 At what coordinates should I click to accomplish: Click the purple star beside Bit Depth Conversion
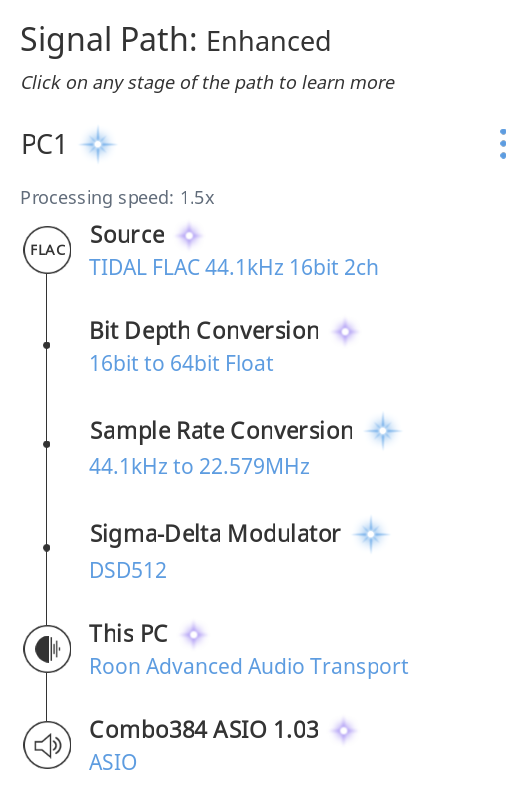click(345, 331)
